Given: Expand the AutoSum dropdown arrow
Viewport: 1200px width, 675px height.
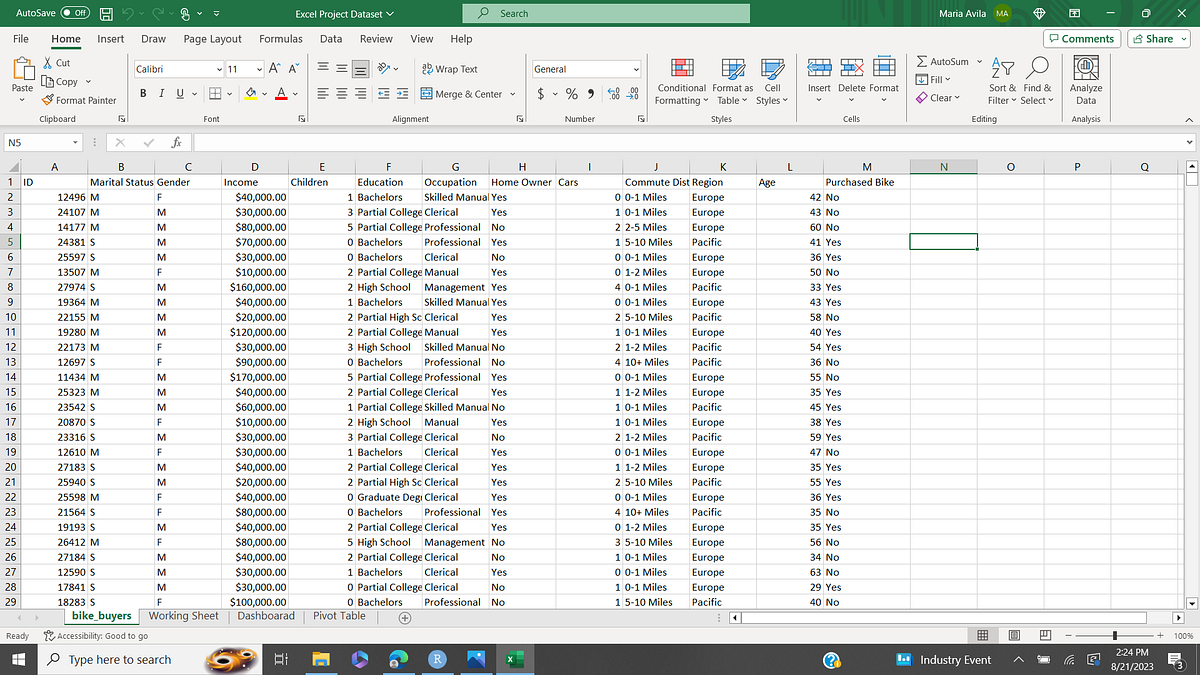Looking at the screenshot, I should pos(979,61).
